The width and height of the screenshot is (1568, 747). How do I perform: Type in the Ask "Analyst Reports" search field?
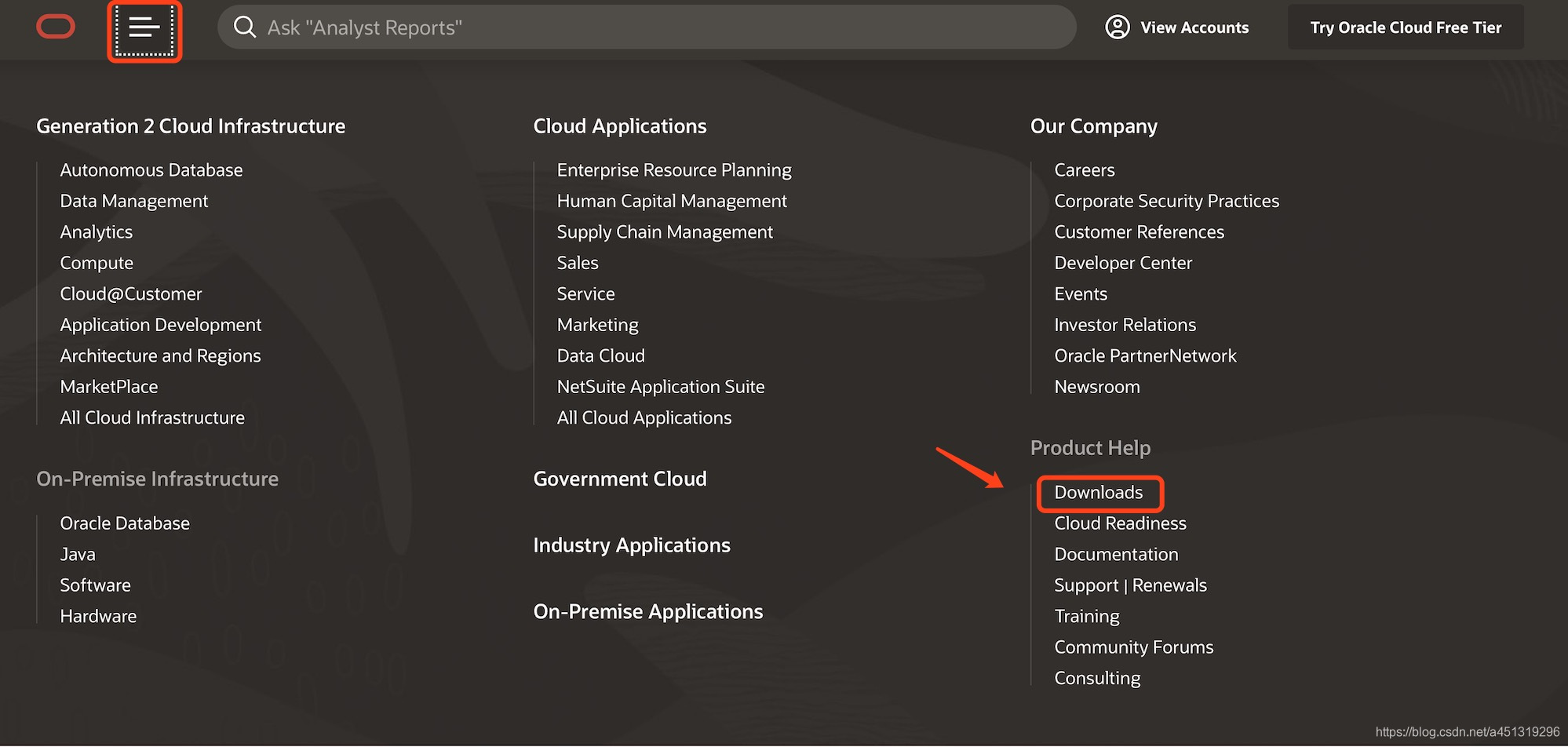659,27
